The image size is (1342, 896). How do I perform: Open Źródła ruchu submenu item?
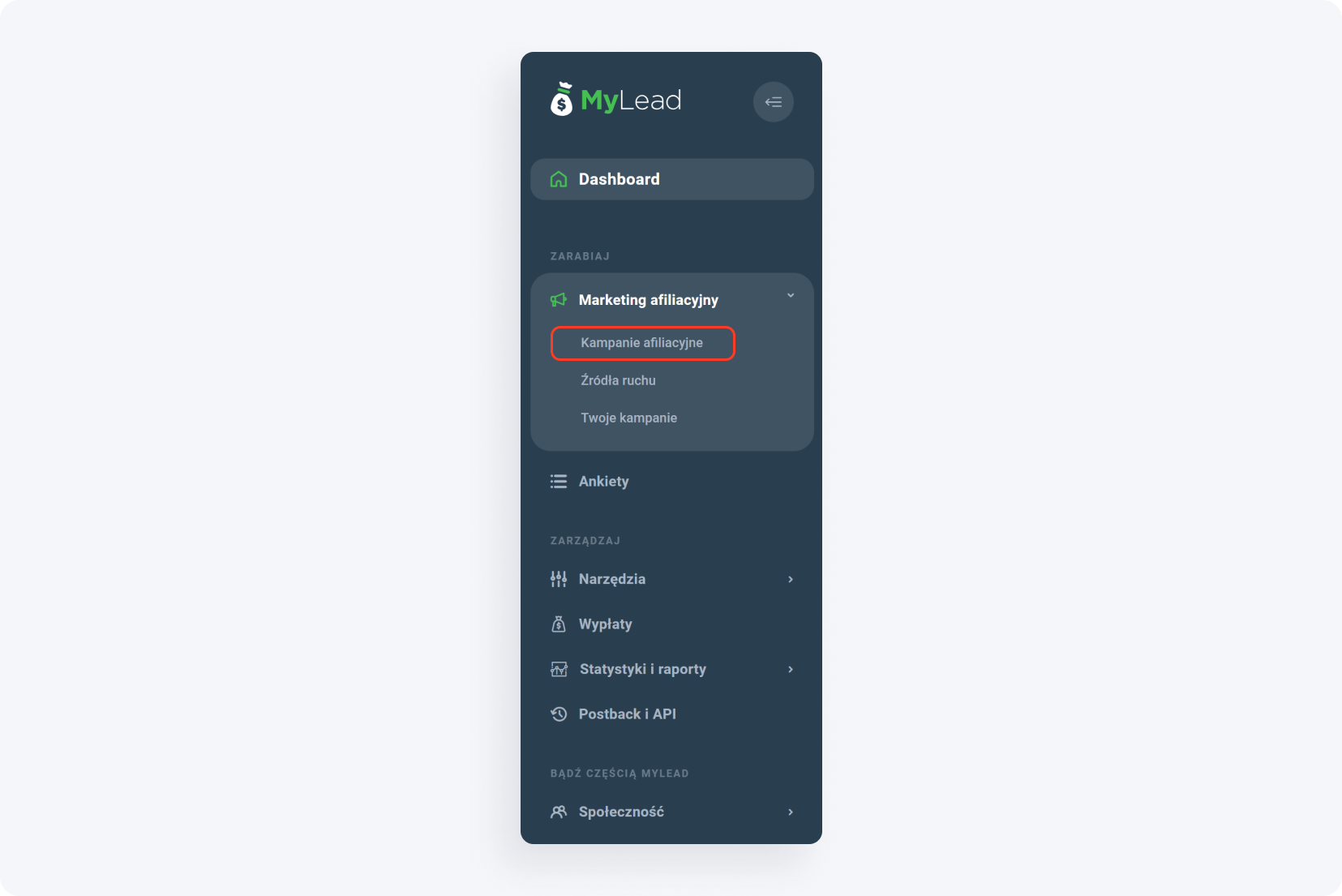coord(618,380)
